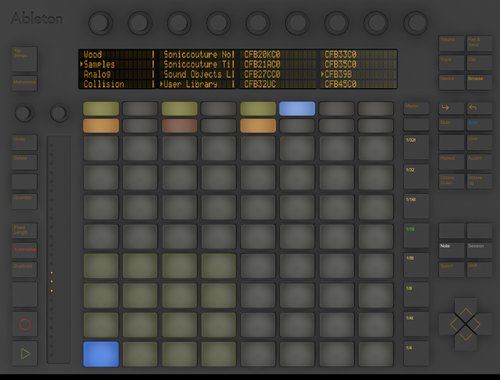The height and width of the screenshot is (380, 500).
Task: Click the right arrow on the directional pad
Action: (x=481, y=324)
